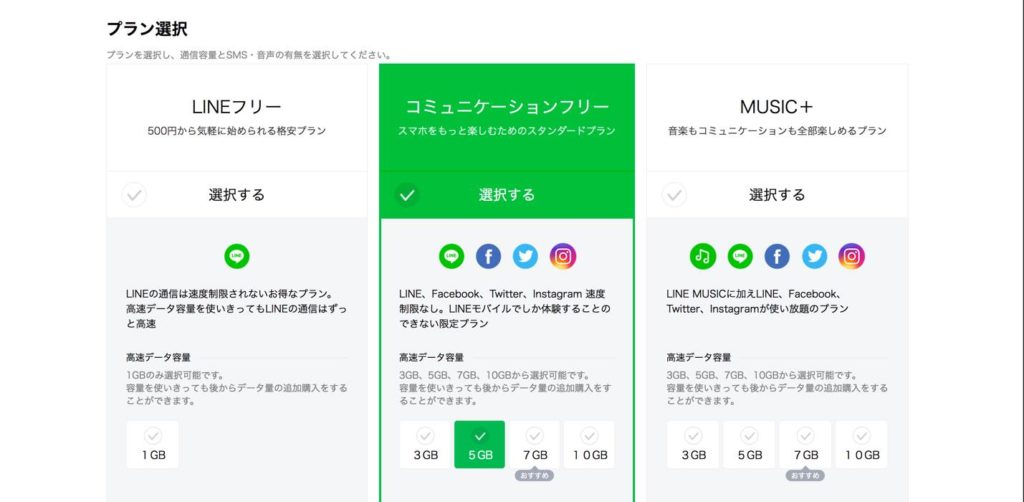Choose 5GB in コミュニケーションフリー plan
Screen dimensions: 1024x502
480,445
